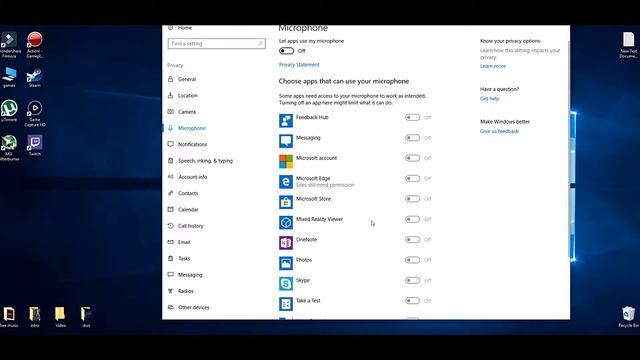The height and width of the screenshot is (360, 640).
Task: Select the Recycle Bin on desktop
Action: click(629, 317)
